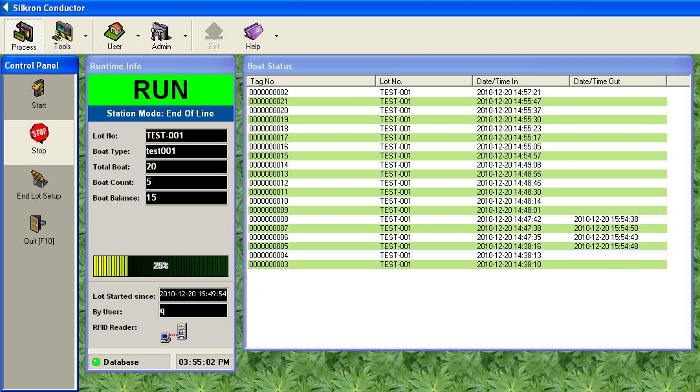Expand the Tools dropdown arrow
The image size is (700, 392).
pyautogui.click(x=85, y=36)
